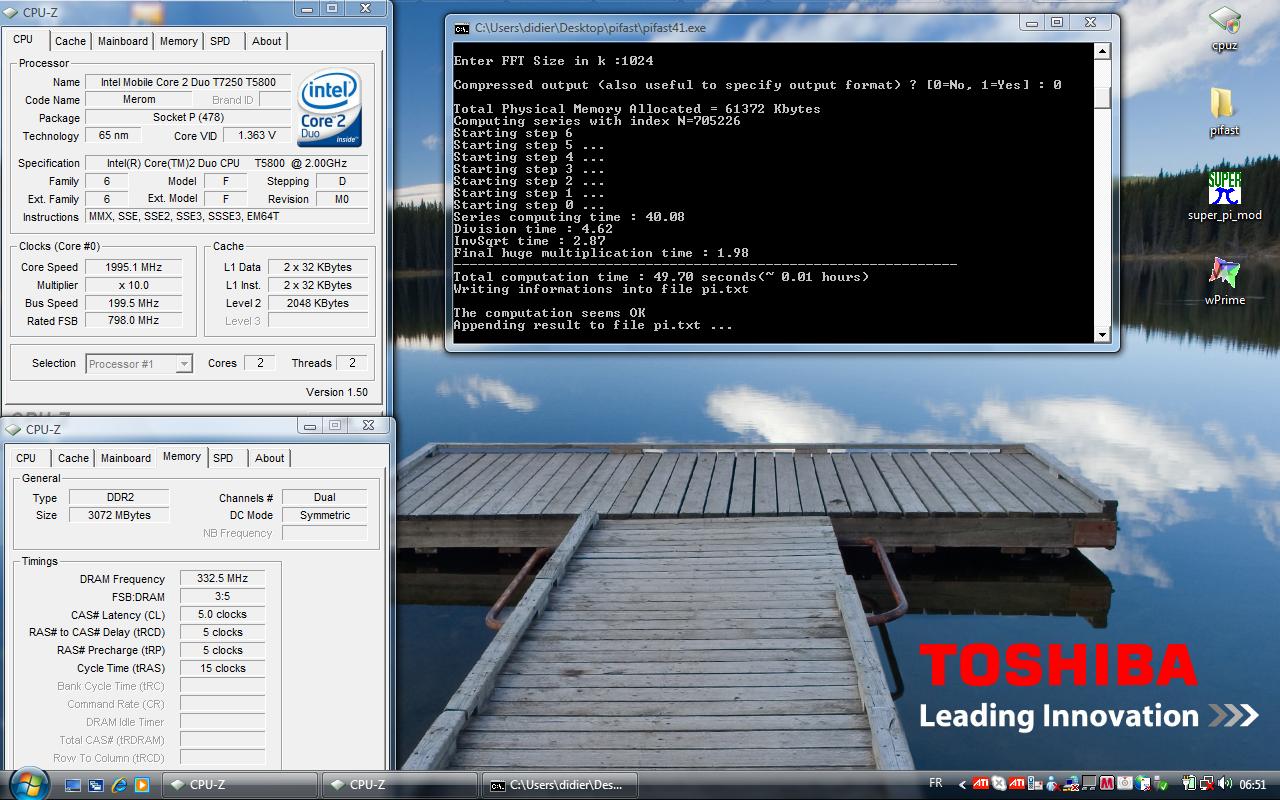Select About tab in Memory CPU-Z window
The width and height of the screenshot is (1280, 800).
click(269, 458)
